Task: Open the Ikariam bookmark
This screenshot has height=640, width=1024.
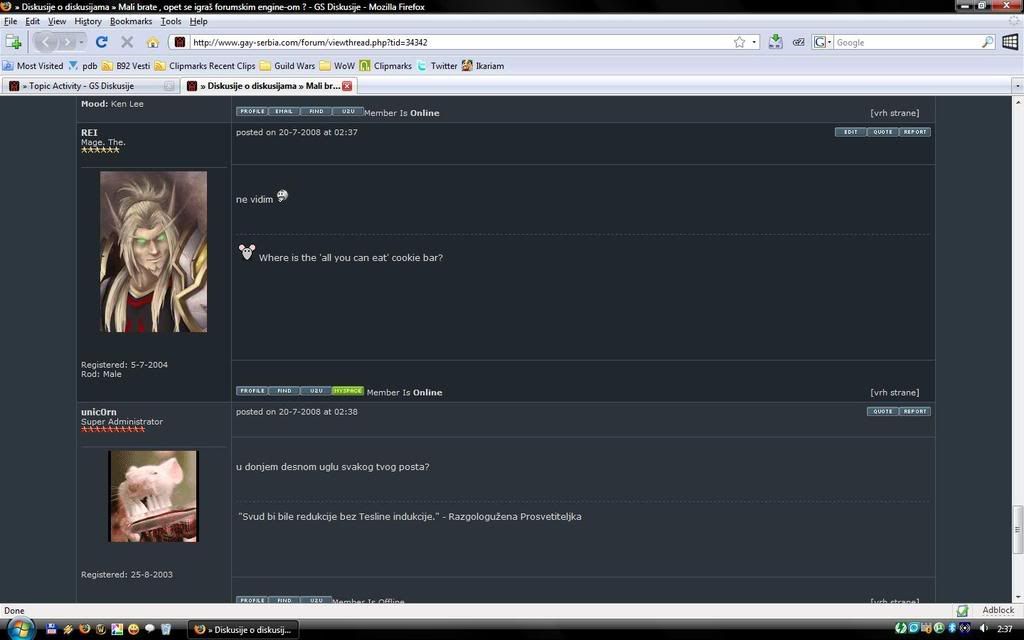Action: (x=483, y=66)
